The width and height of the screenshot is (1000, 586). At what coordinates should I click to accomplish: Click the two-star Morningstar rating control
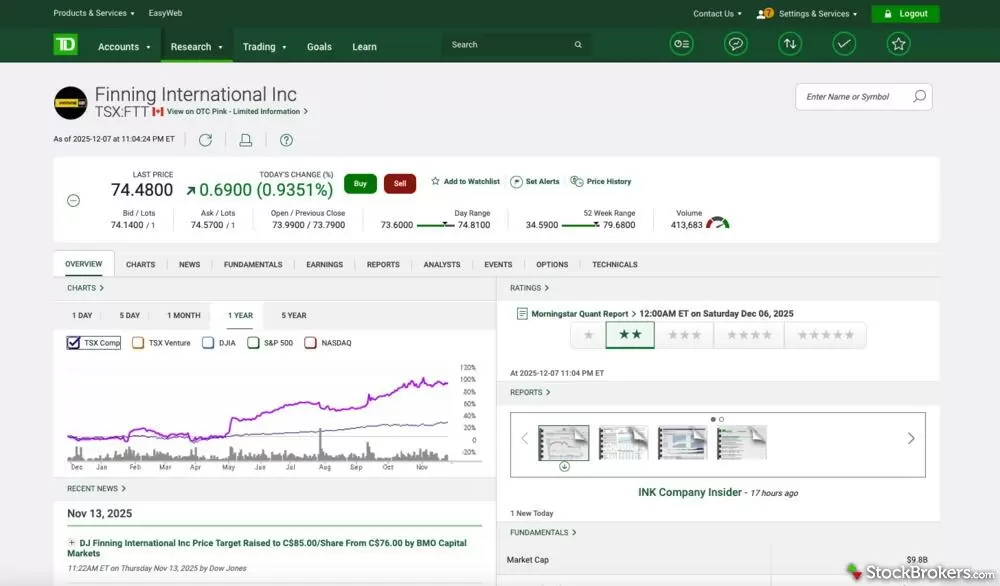pyautogui.click(x=630, y=335)
